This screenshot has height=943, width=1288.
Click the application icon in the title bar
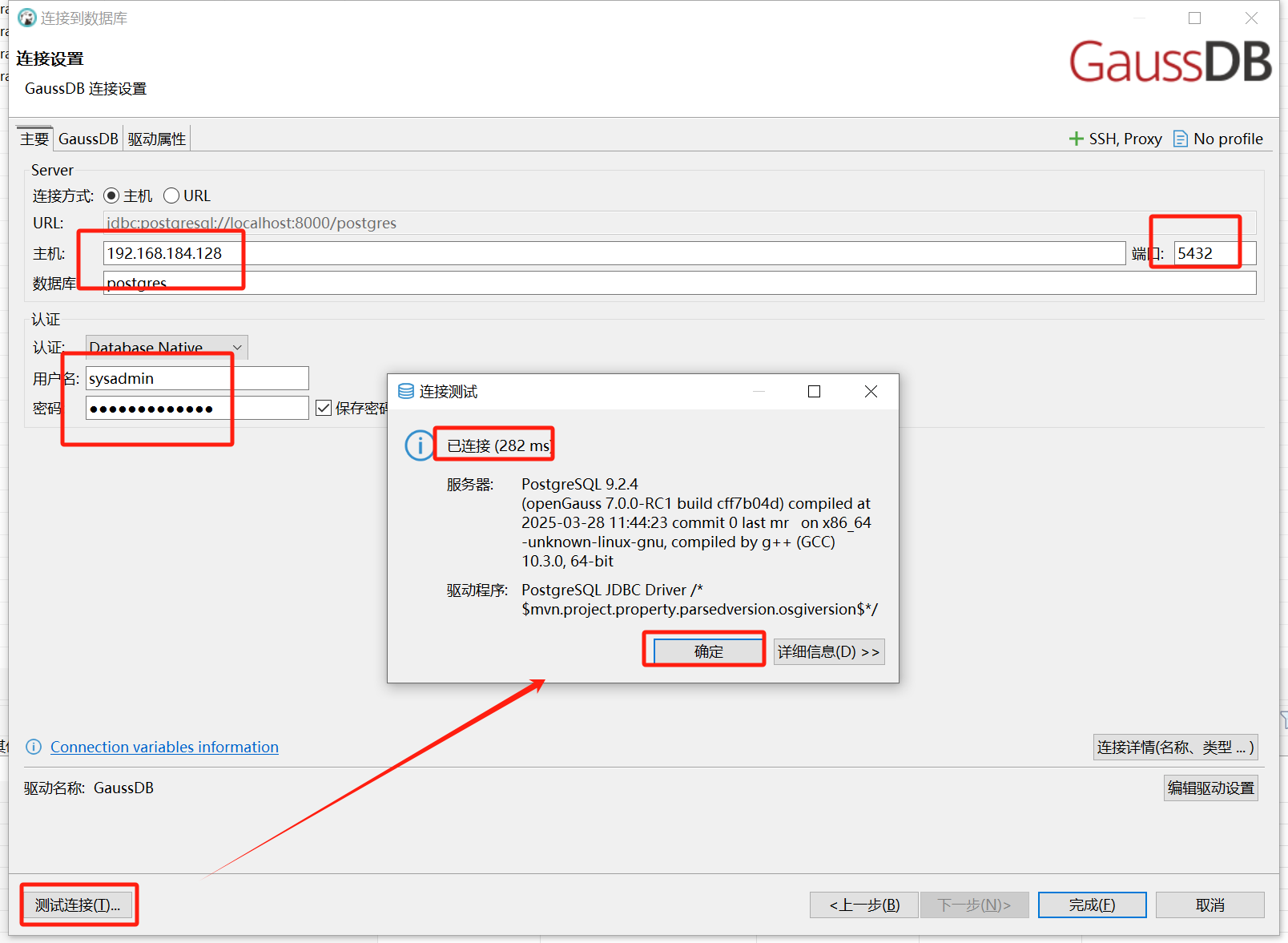[x=26, y=17]
